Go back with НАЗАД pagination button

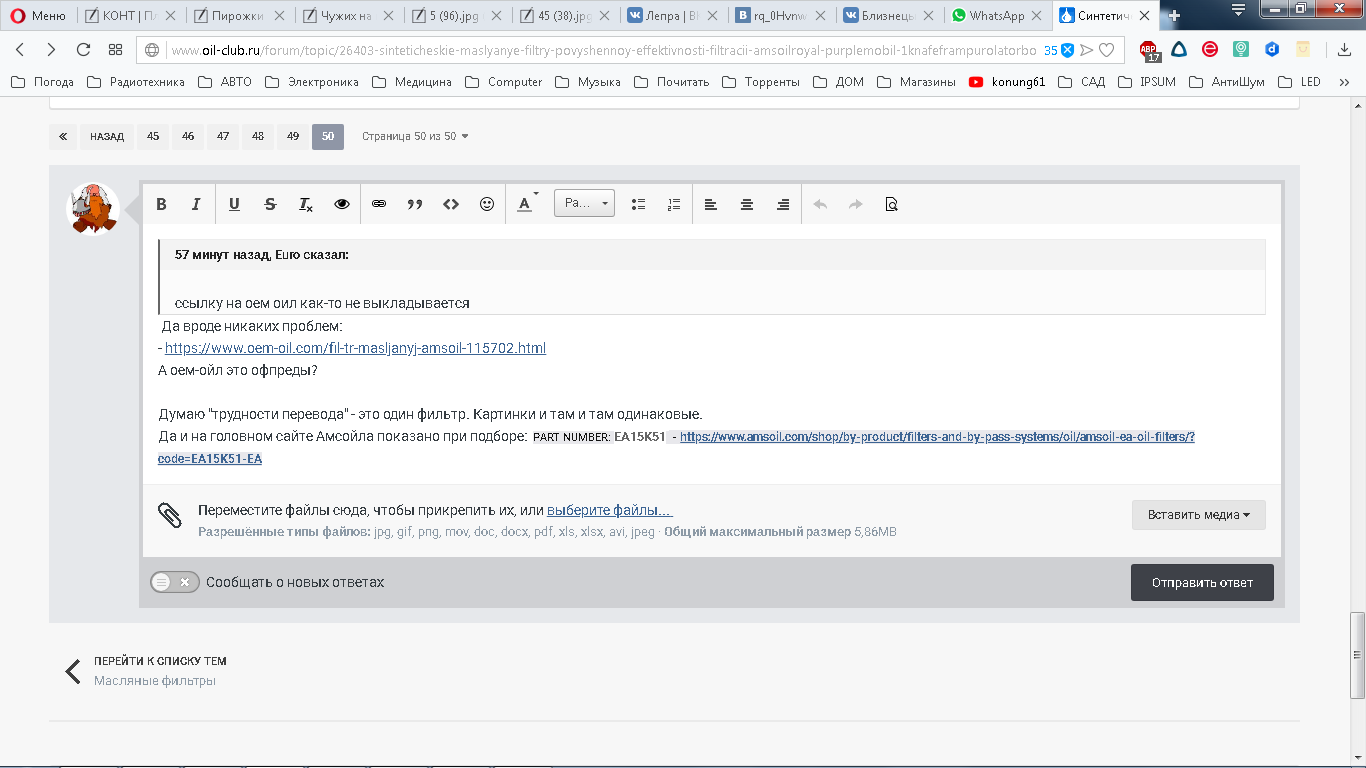coord(107,137)
